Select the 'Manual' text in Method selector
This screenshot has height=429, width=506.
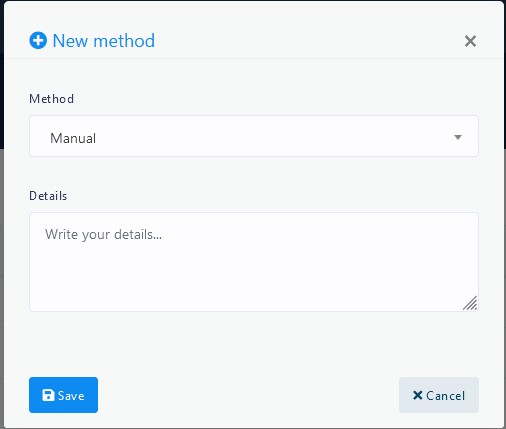click(73, 138)
